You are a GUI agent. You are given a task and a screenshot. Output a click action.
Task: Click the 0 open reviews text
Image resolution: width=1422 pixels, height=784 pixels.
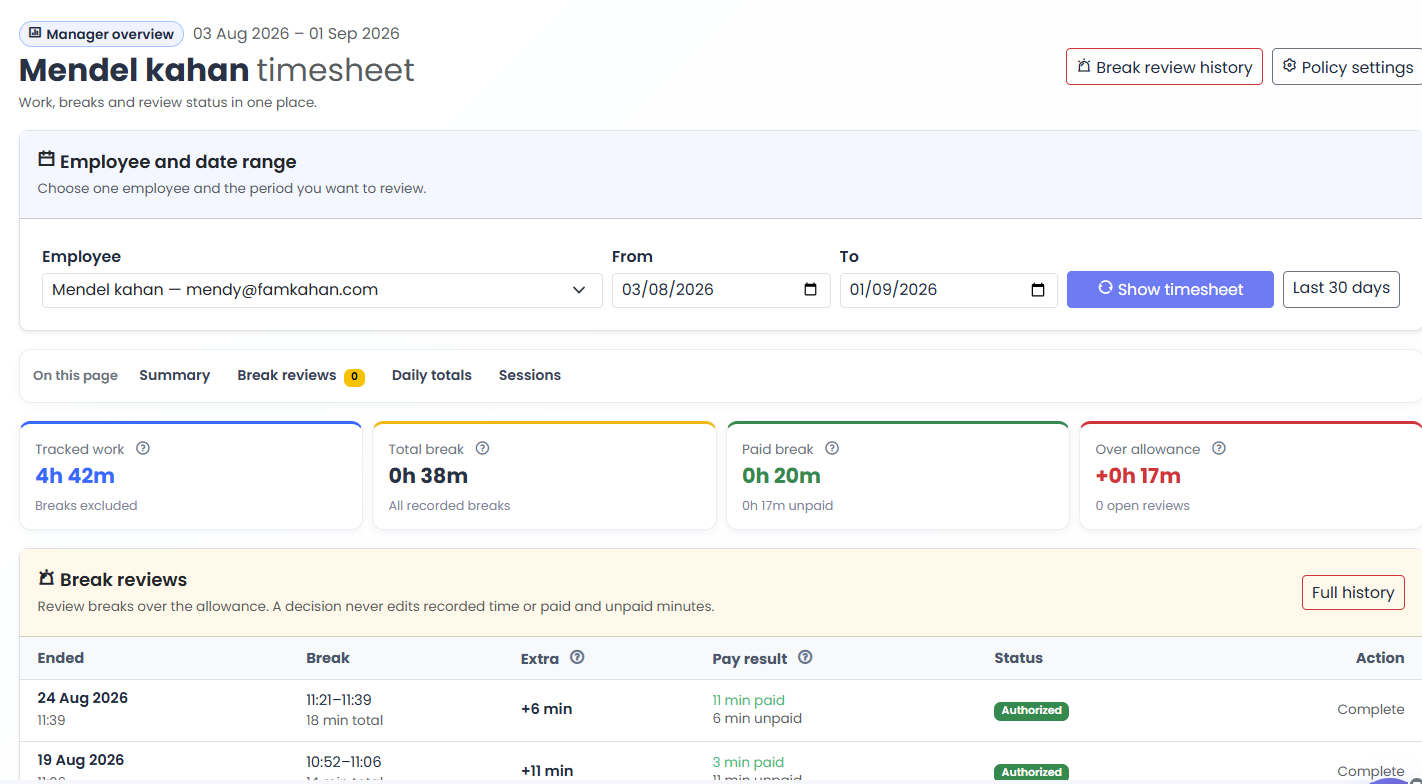(1142, 506)
